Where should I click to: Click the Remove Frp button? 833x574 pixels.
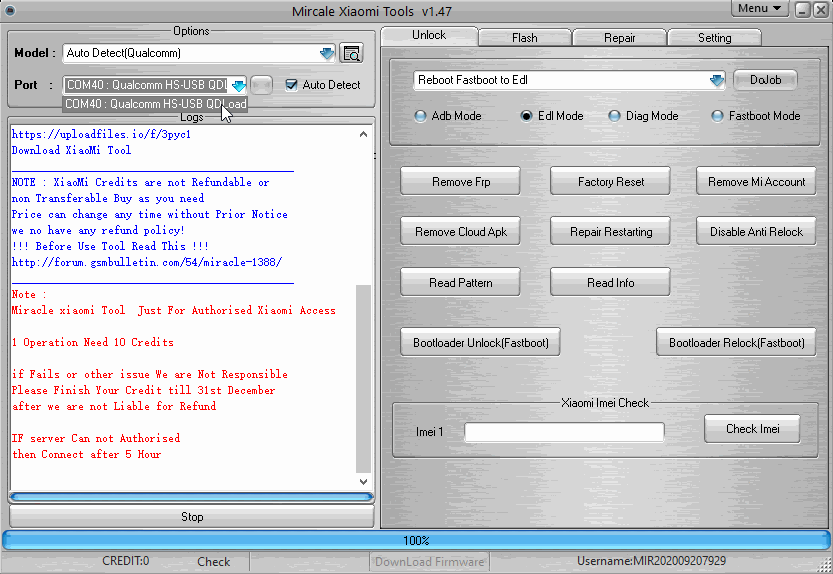[461, 182]
